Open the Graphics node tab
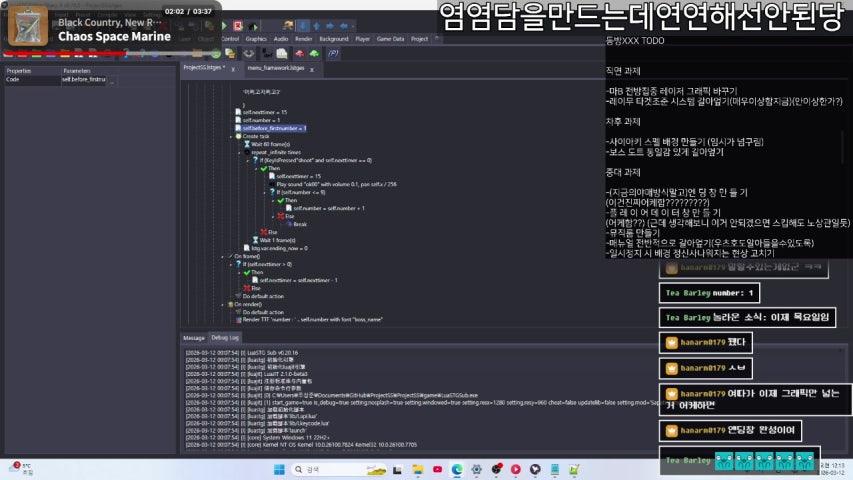853x480 pixels. pyautogui.click(x=256, y=39)
